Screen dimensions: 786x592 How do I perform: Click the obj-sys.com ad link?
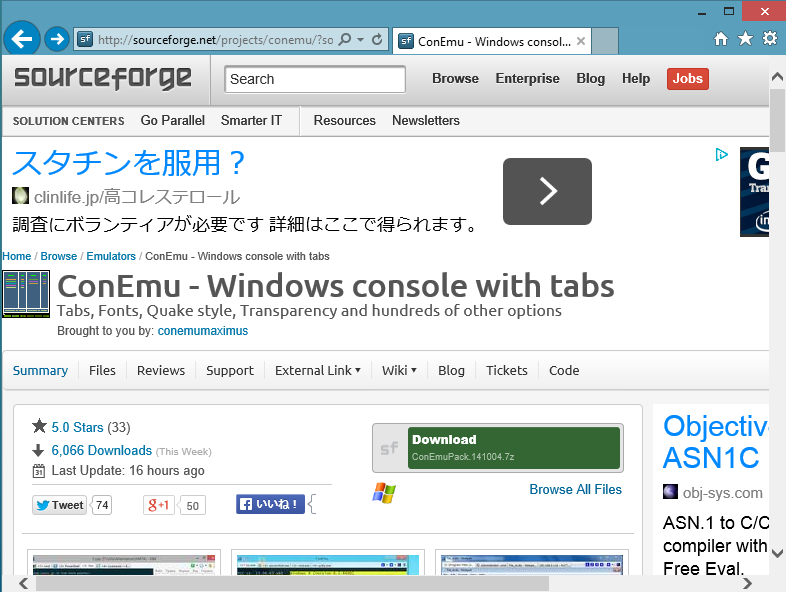click(722, 493)
